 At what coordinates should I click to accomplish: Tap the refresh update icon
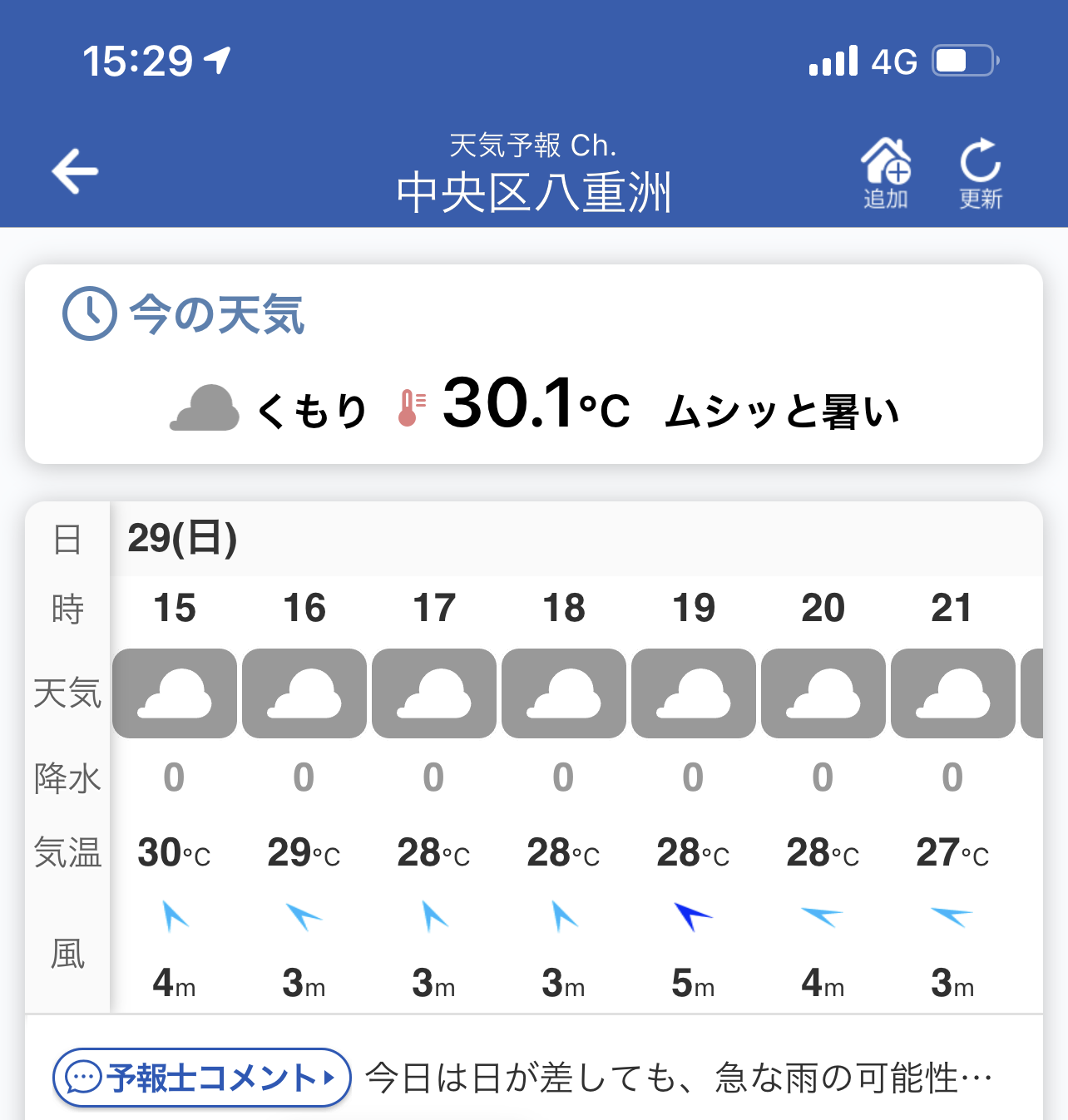point(981,172)
